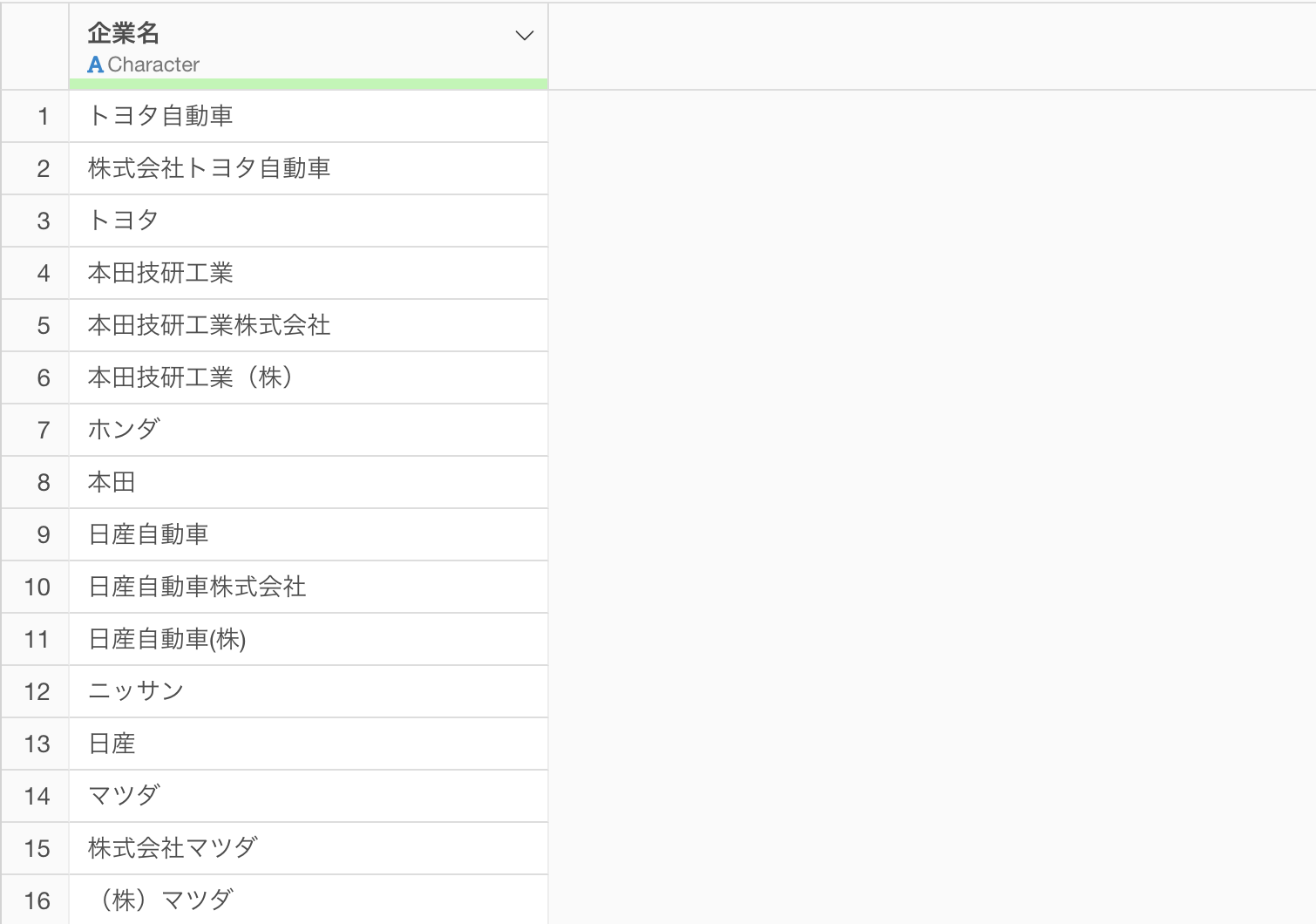This screenshot has height=924, width=1316.
Task: Select row number 13
Action: pyautogui.click(x=37, y=744)
